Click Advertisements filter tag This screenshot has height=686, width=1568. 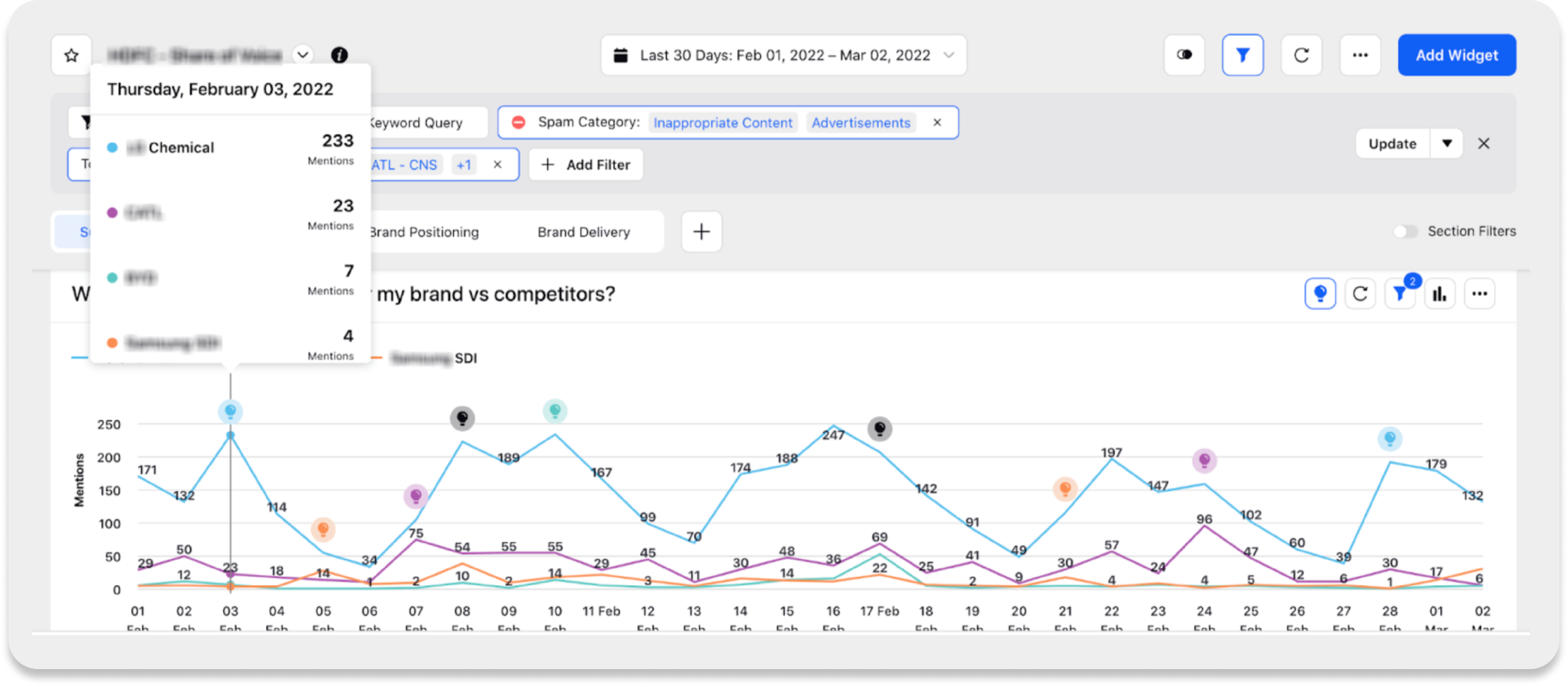click(861, 123)
